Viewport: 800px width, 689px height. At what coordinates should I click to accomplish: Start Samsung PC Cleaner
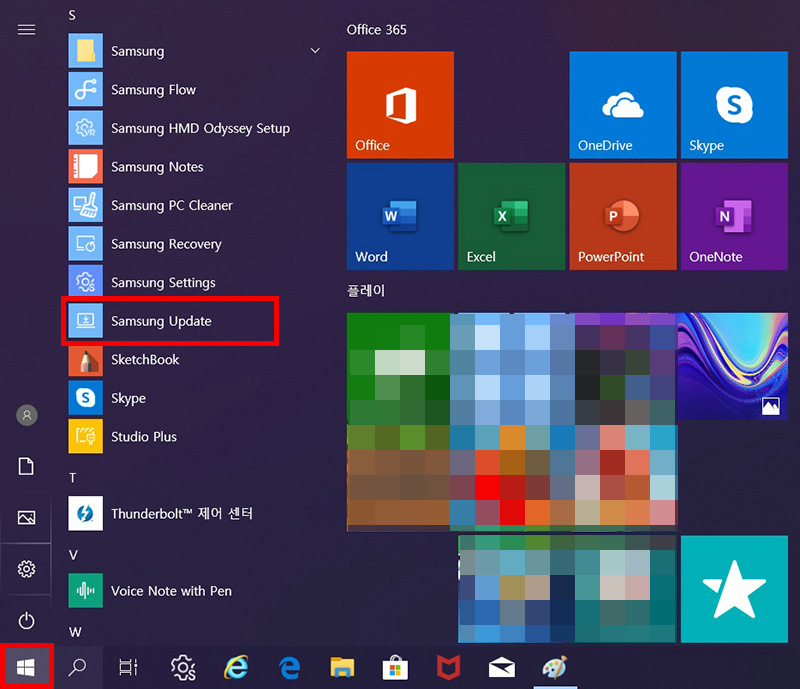[194, 205]
